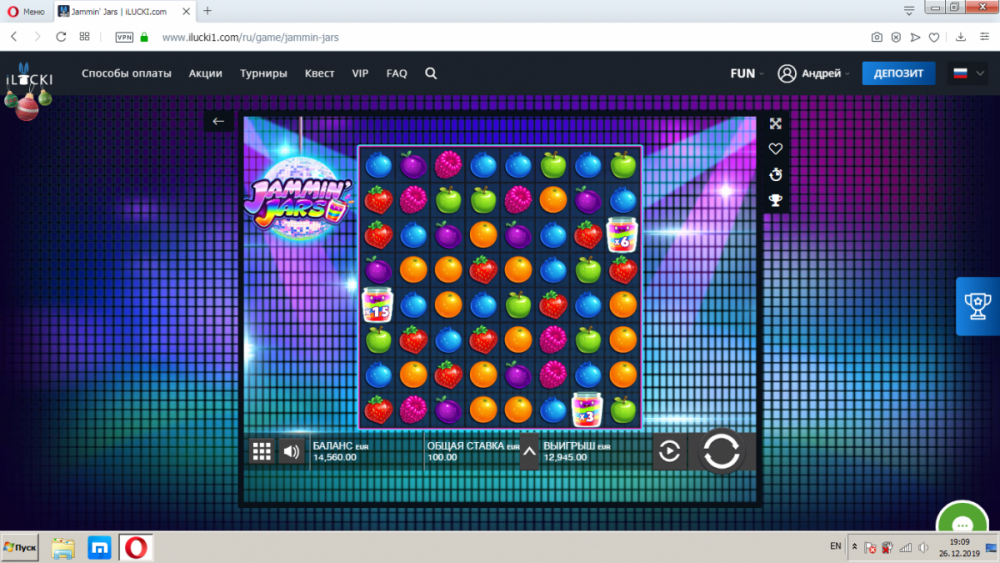Go to the Турниры menu item
1000x563 pixels.
click(x=263, y=73)
